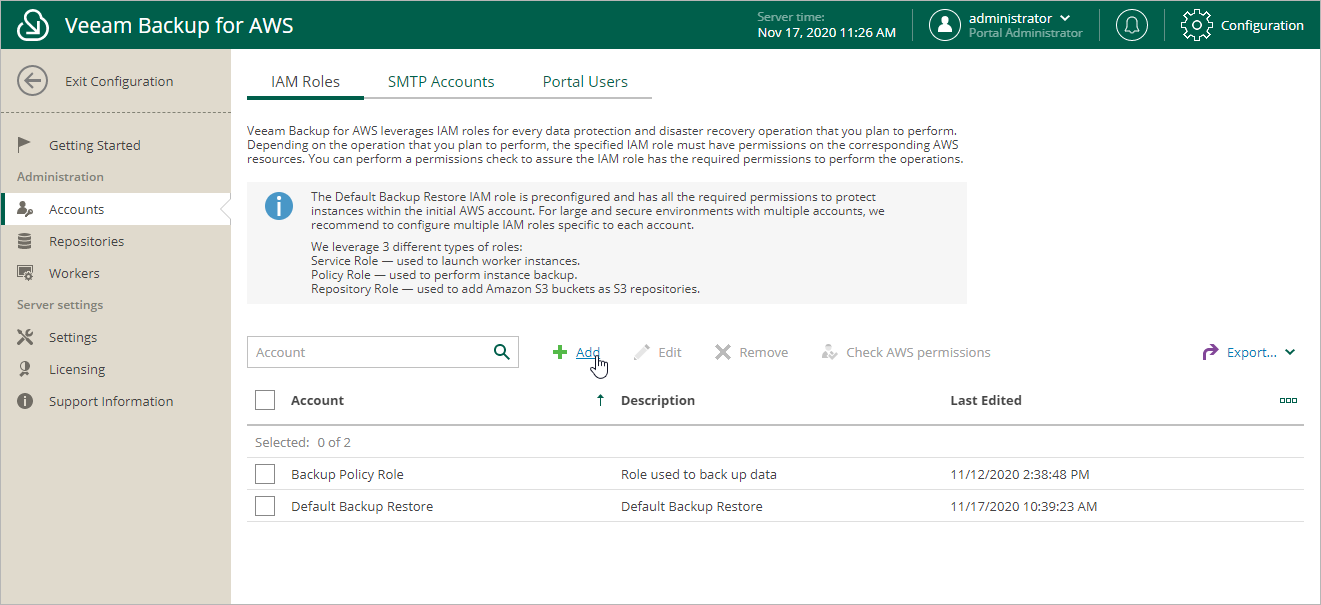
Task: Click the Licensing badge icon
Action: [x=25, y=369]
